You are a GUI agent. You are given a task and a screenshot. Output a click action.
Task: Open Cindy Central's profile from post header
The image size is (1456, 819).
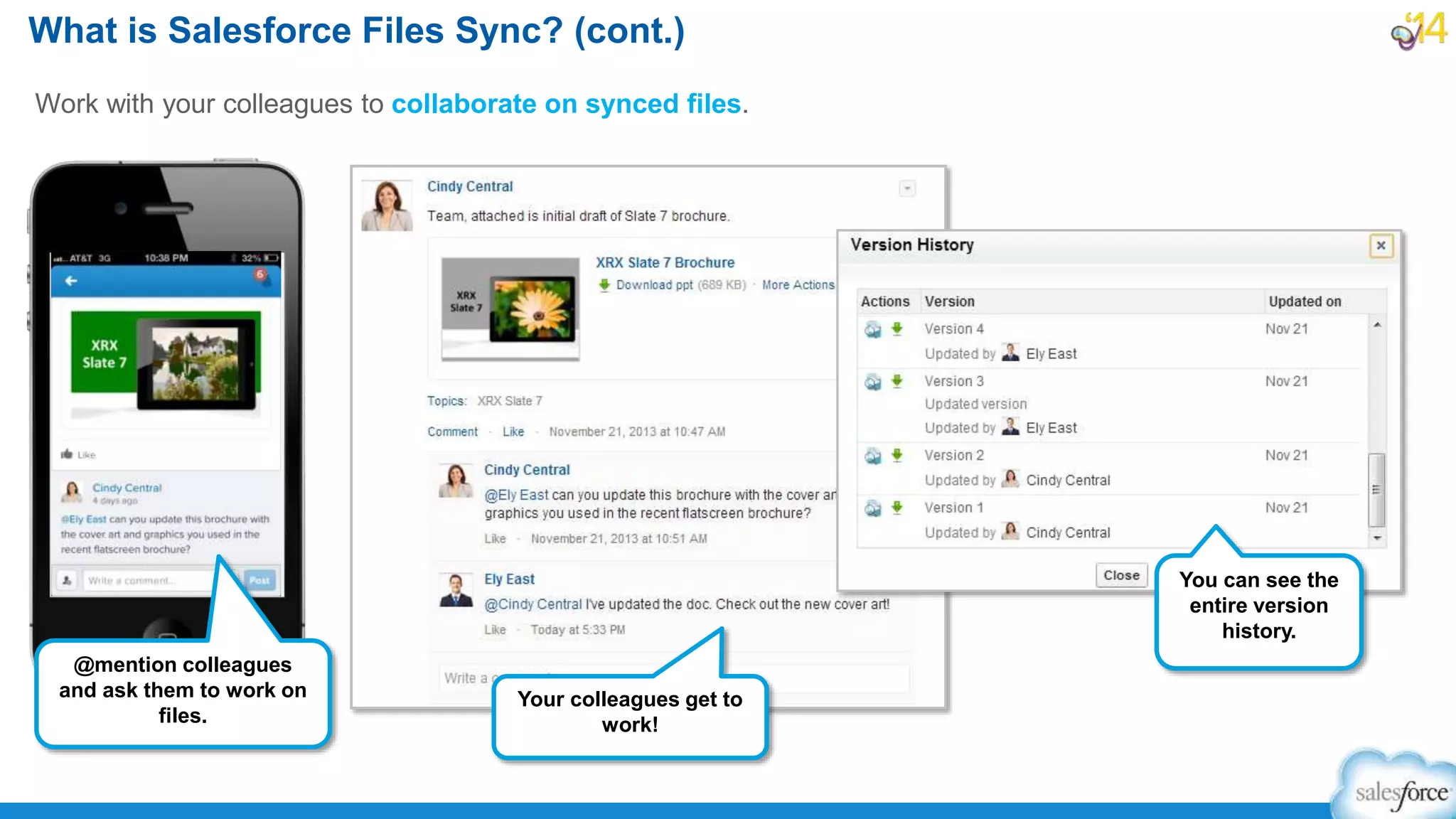470,186
